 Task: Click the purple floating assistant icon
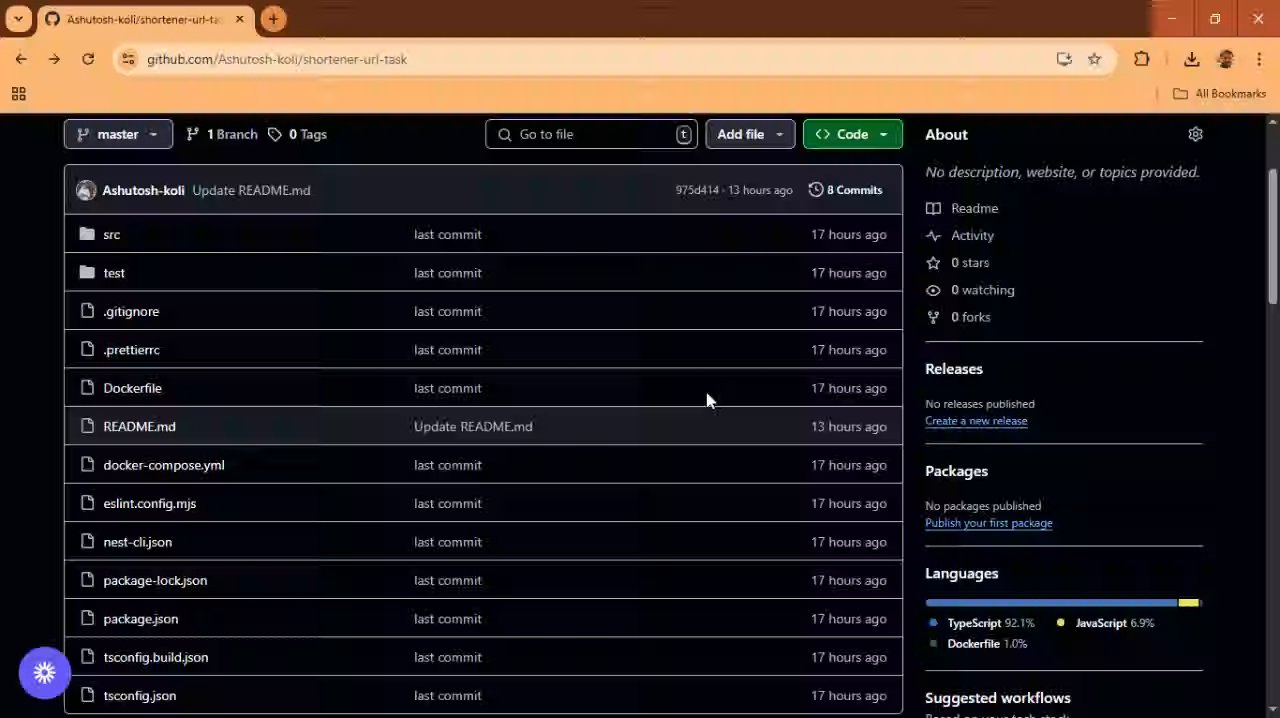click(44, 673)
